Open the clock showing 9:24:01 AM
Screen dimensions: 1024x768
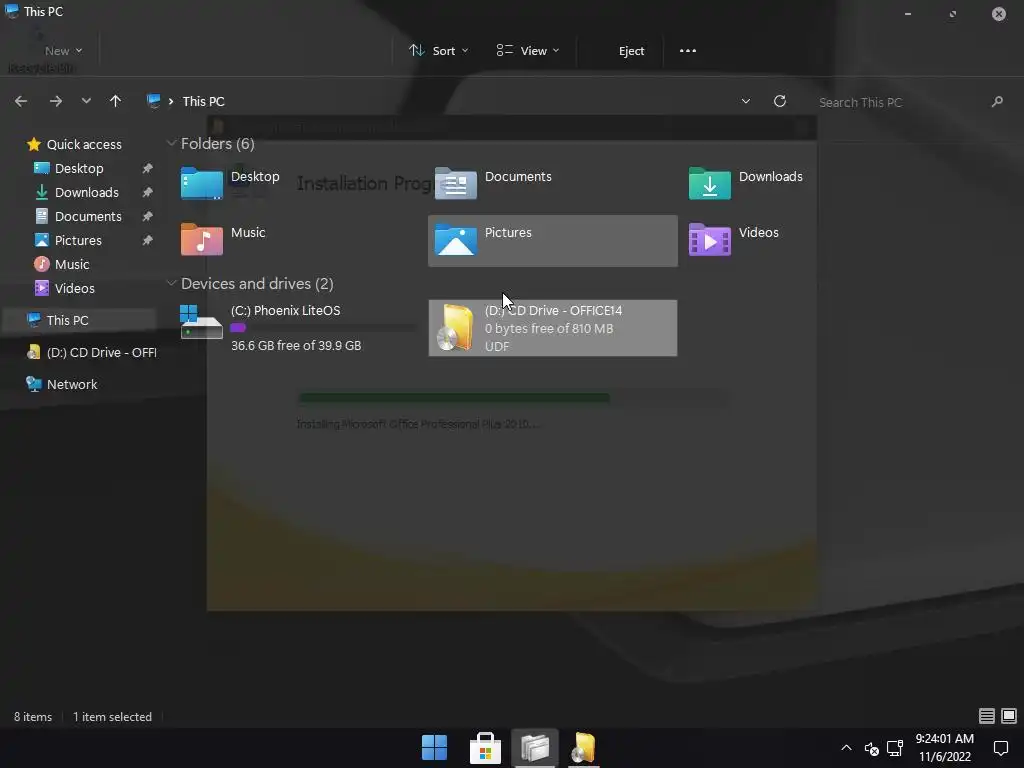(944, 748)
